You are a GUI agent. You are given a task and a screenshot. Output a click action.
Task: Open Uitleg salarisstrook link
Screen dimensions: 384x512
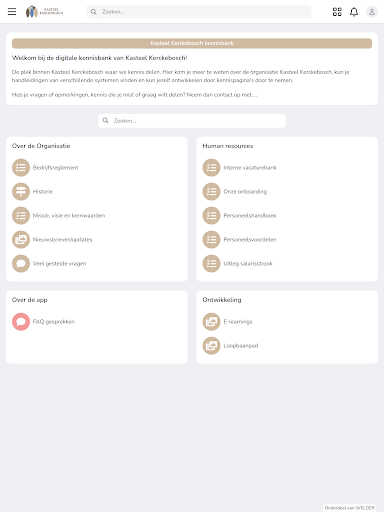[x=248, y=264]
